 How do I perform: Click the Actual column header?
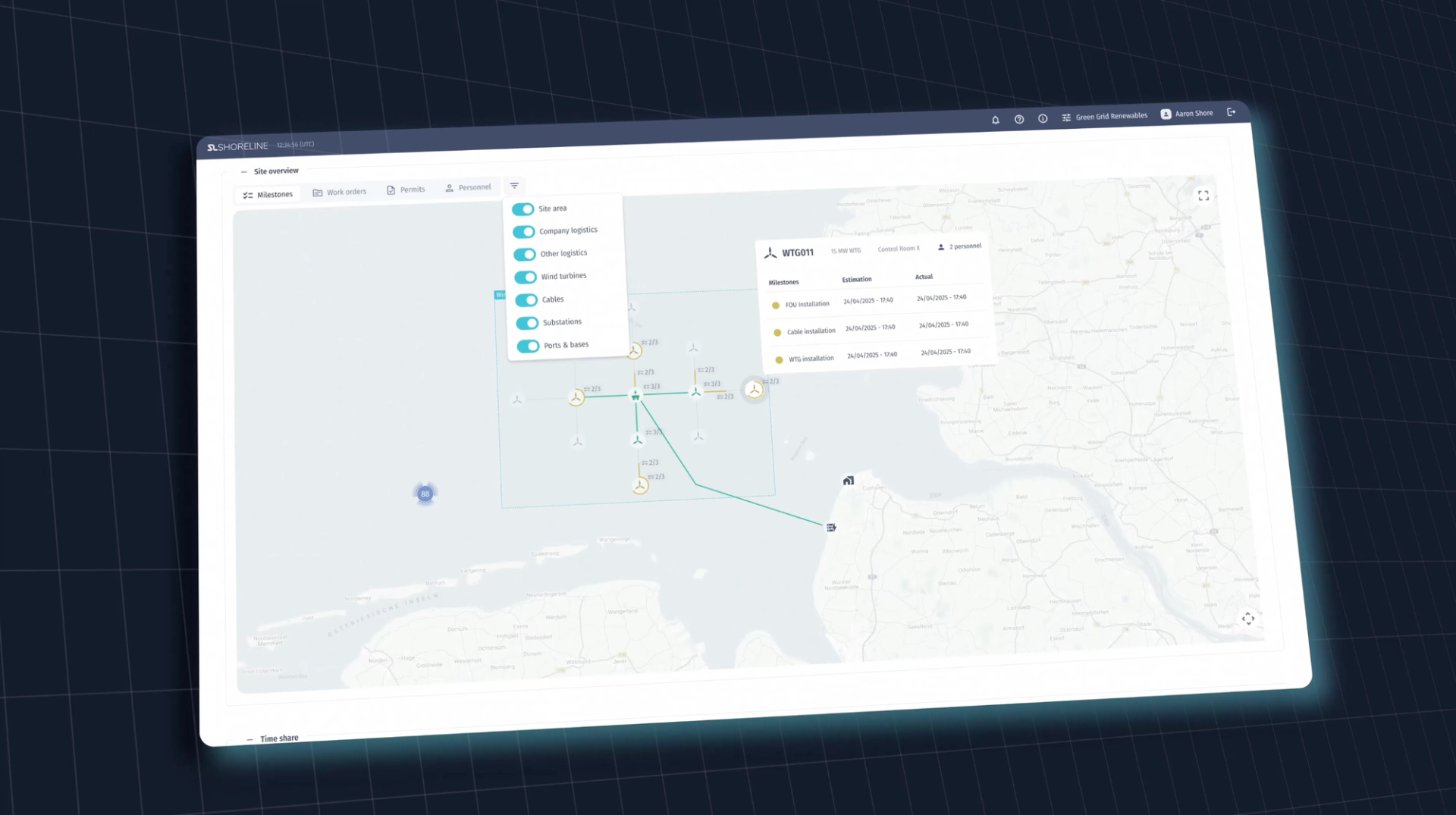tap(924, 277)
